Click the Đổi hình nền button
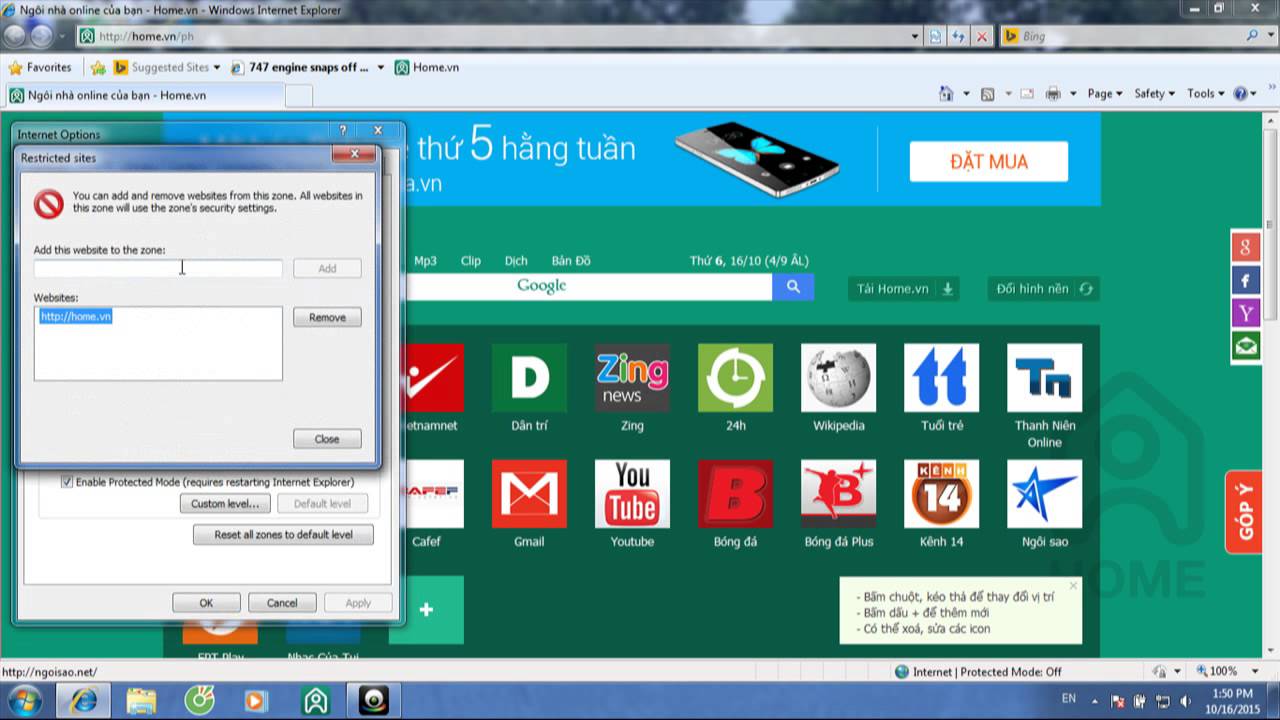The image size is (1280, 720). [1044, 288]
